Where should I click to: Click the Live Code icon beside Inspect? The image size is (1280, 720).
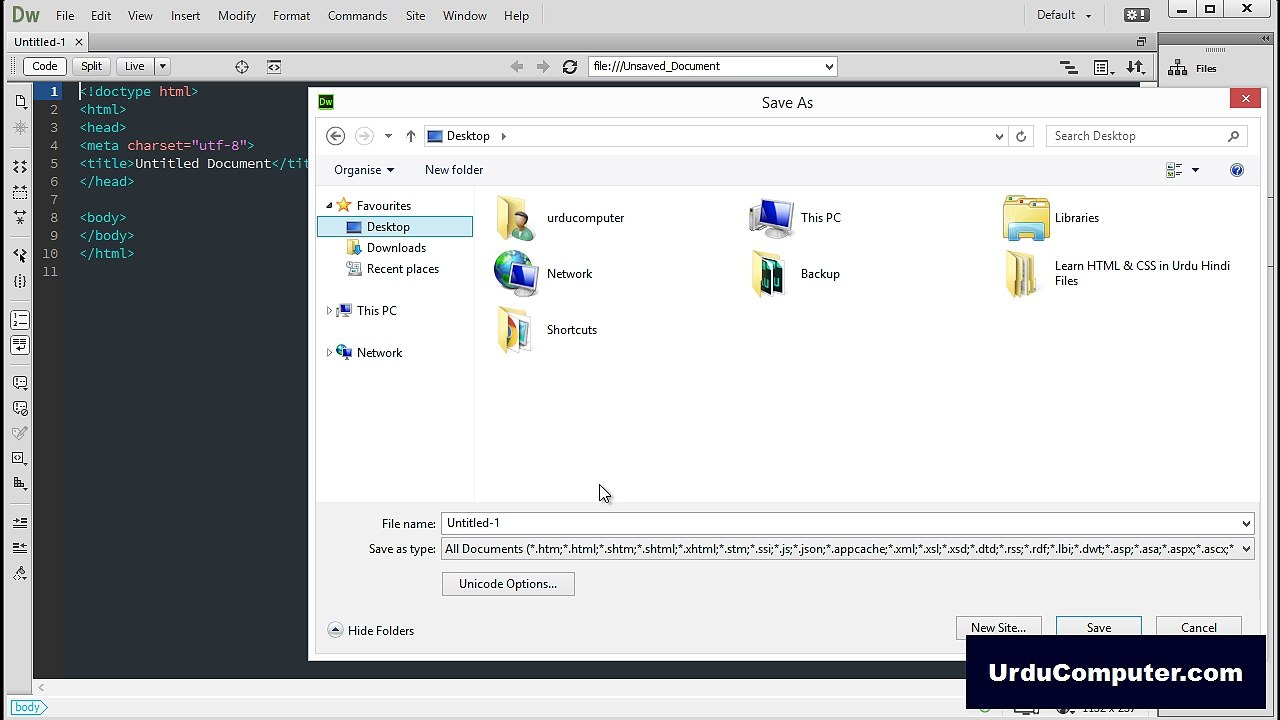point(274,67)
